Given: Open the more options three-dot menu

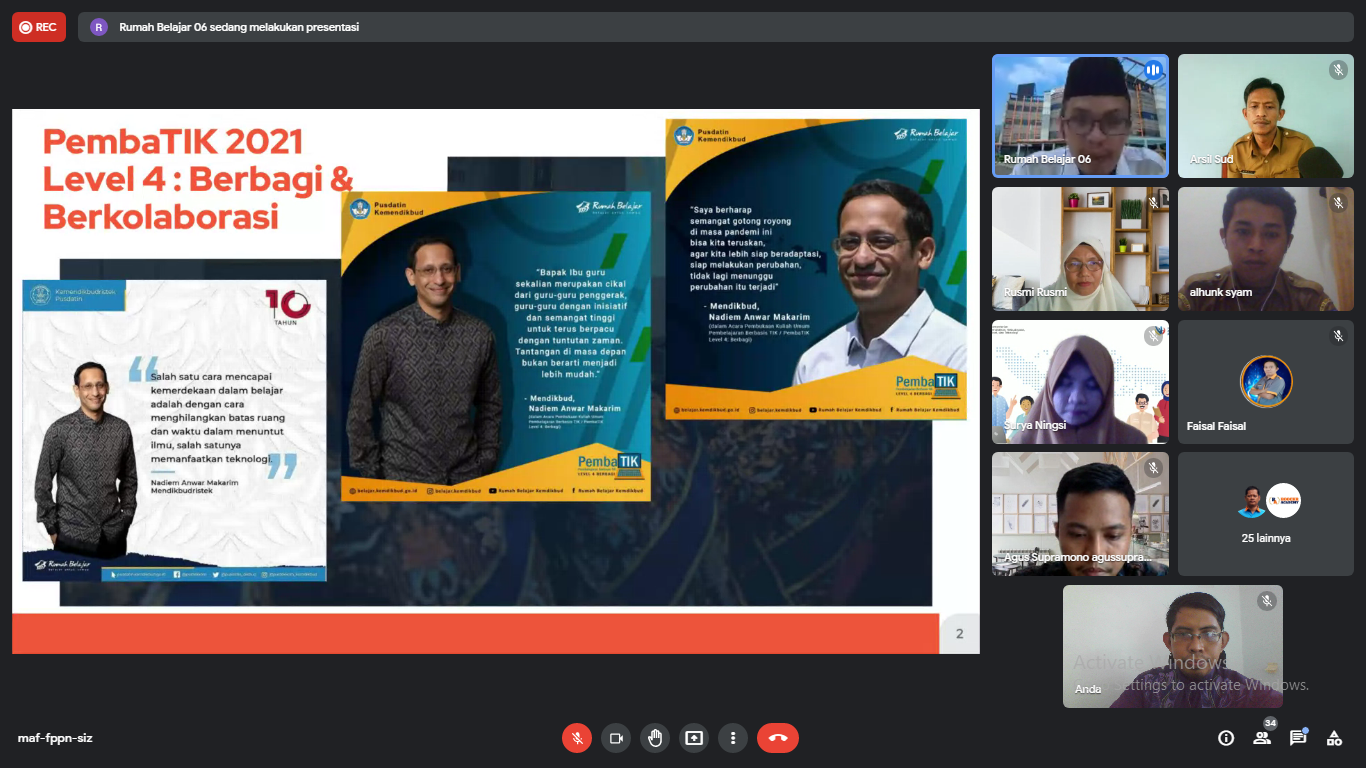Looking at the screenshot, I should click(733, 738).
